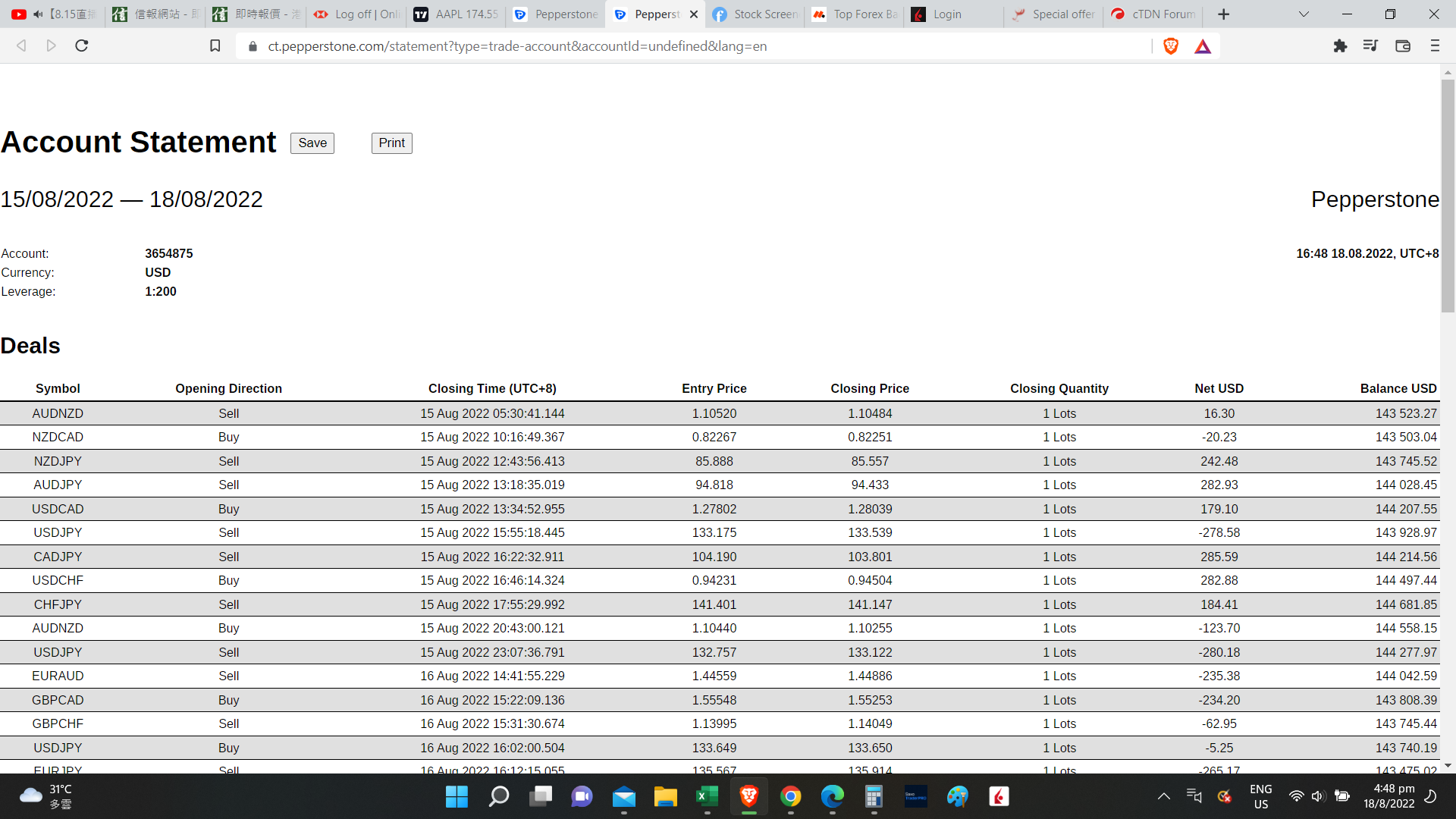Open Brave Rewards triangle icon

click(x=1203, y=47)
